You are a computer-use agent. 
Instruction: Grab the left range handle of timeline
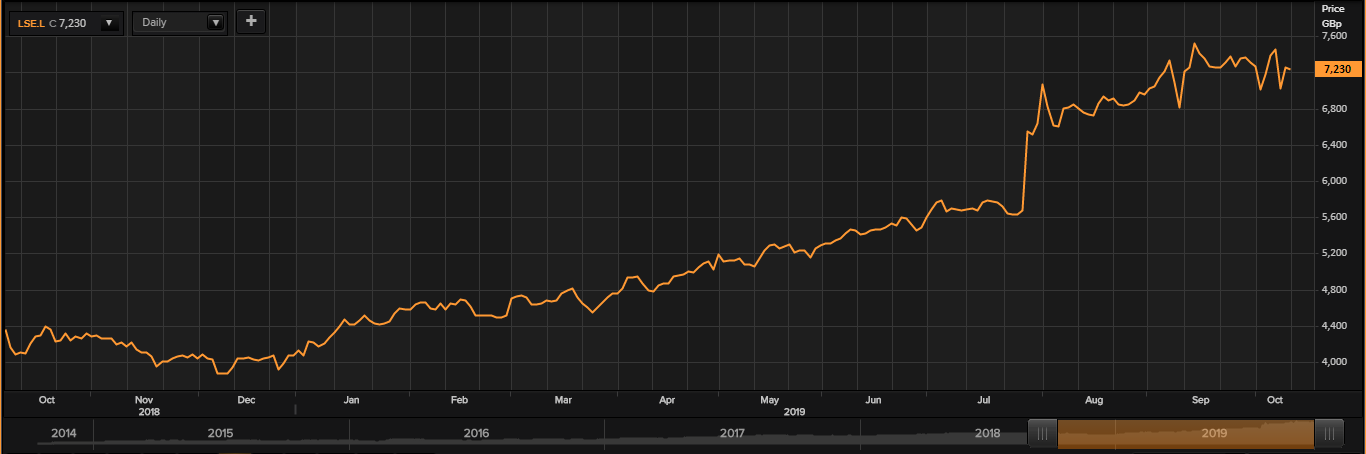click(x=1043, y=434)
